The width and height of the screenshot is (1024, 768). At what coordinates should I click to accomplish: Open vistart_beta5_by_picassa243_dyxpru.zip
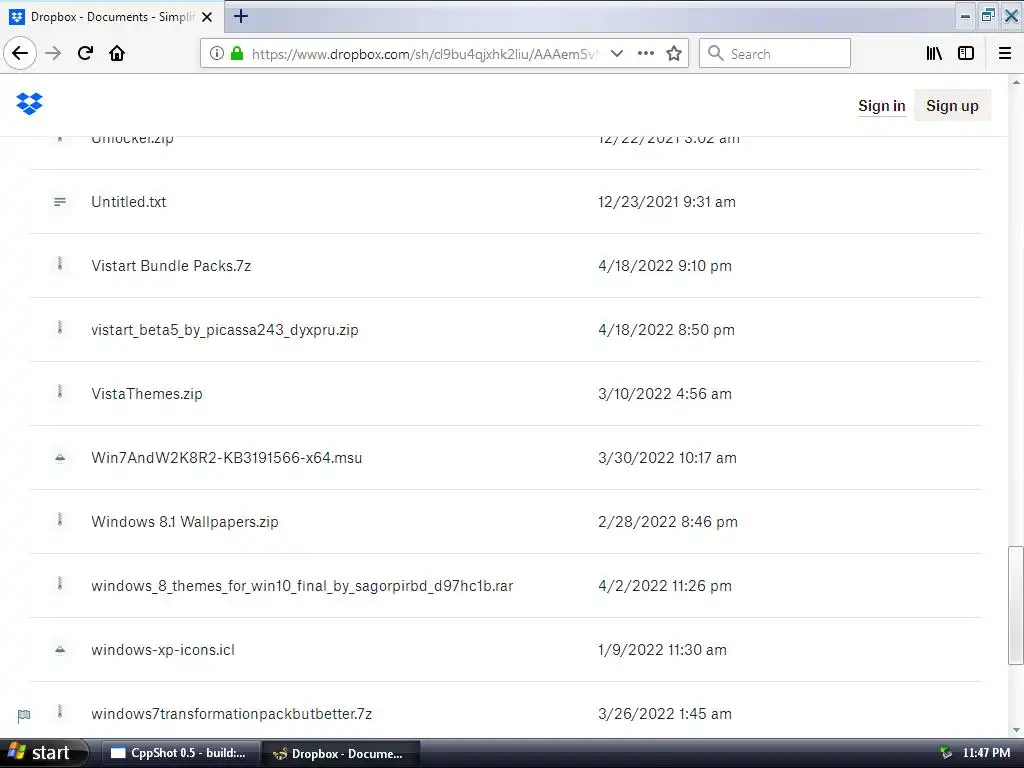(225, 330)
